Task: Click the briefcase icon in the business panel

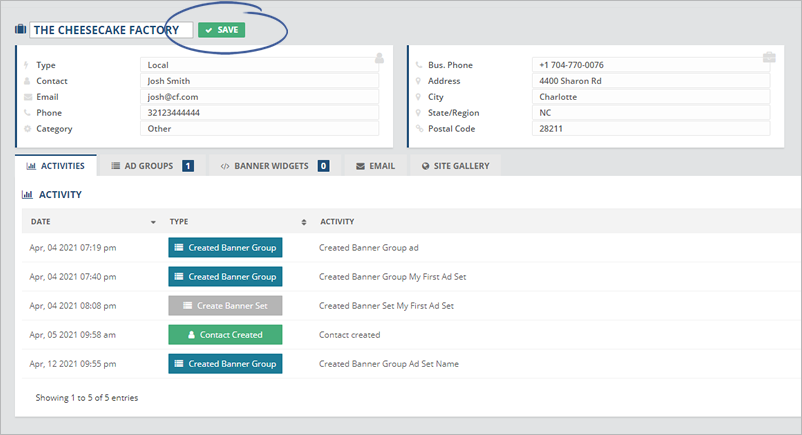Action: point(768,57)
